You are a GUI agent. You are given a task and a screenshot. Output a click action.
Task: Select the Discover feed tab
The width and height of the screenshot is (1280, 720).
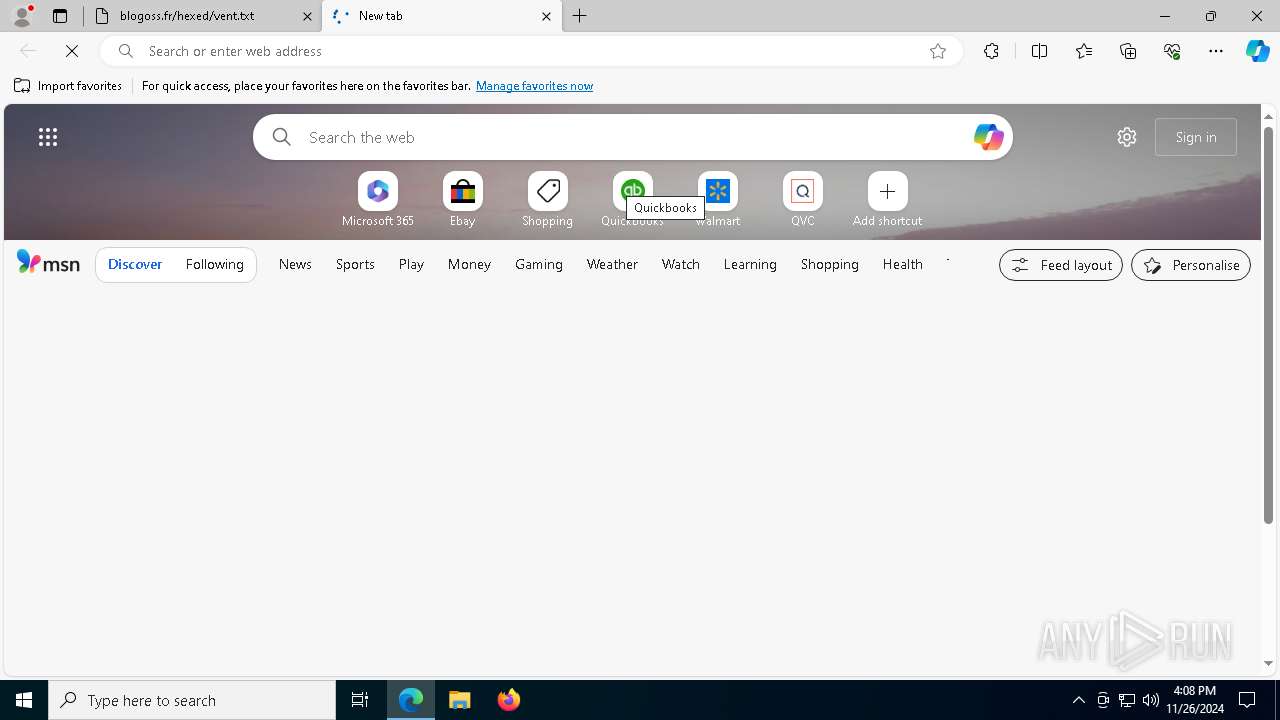(x=135, y=264)
